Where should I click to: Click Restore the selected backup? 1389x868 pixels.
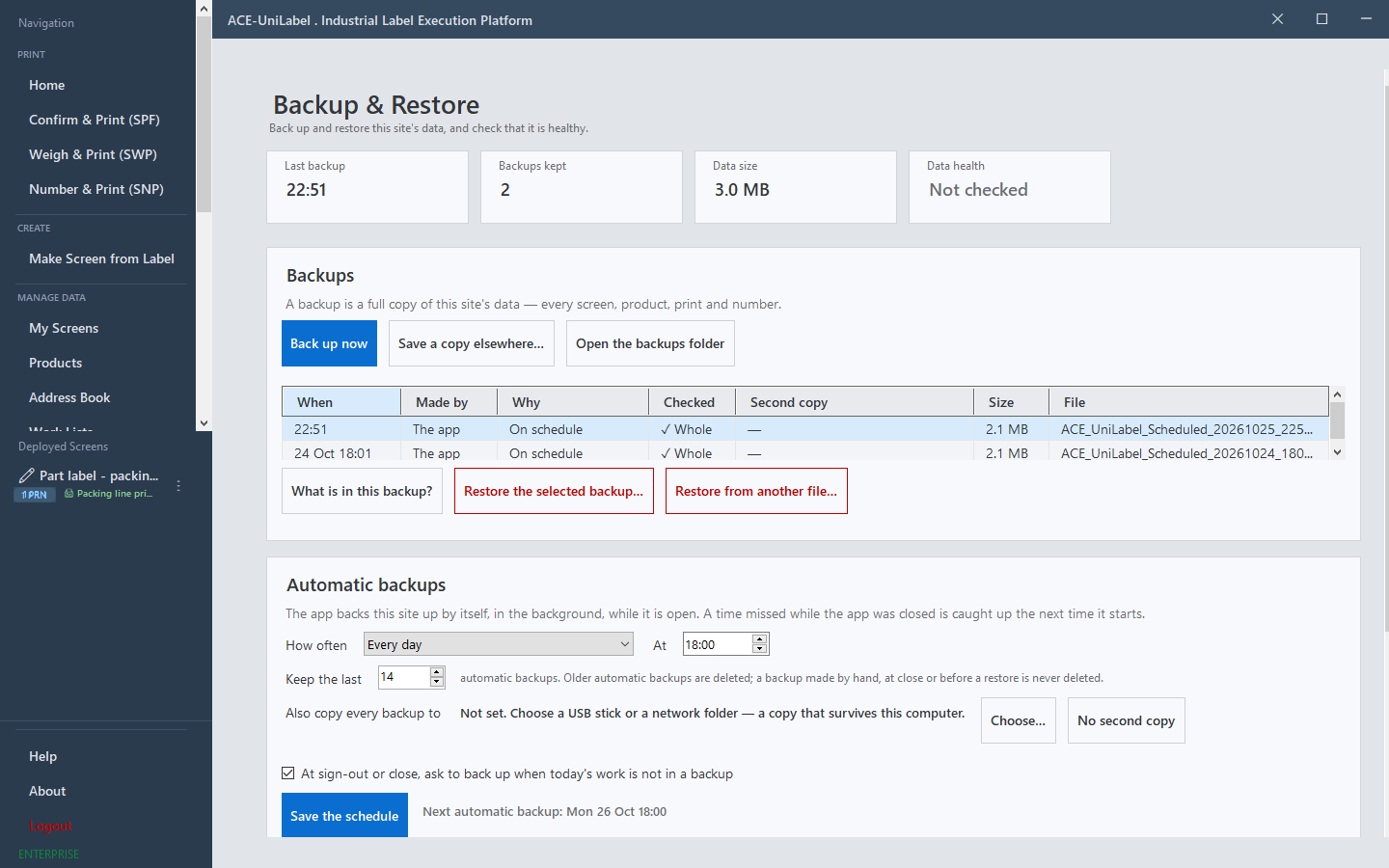[554, 491]
